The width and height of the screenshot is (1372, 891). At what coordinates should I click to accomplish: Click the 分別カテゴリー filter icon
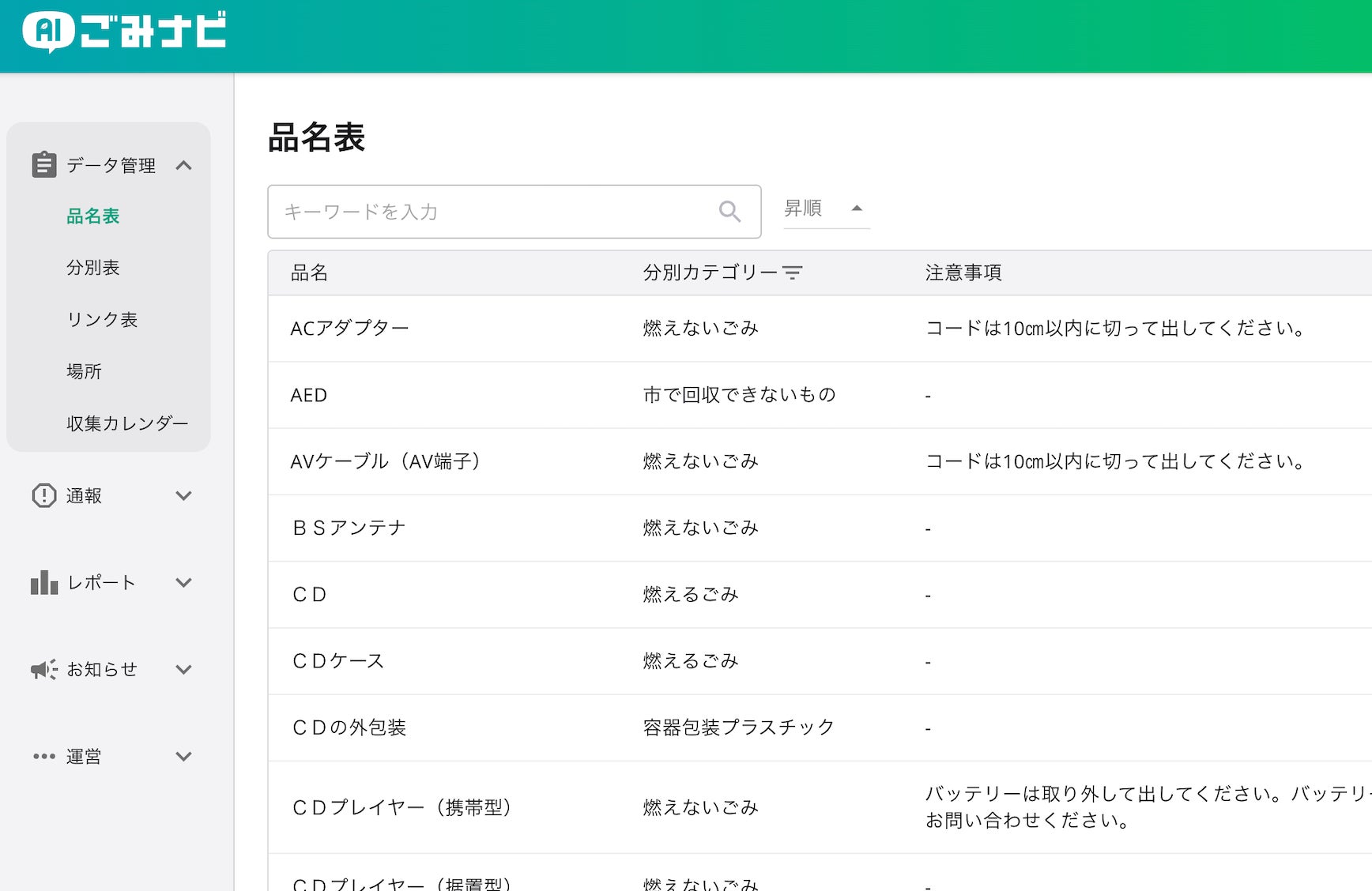click(x=793, y=273)
